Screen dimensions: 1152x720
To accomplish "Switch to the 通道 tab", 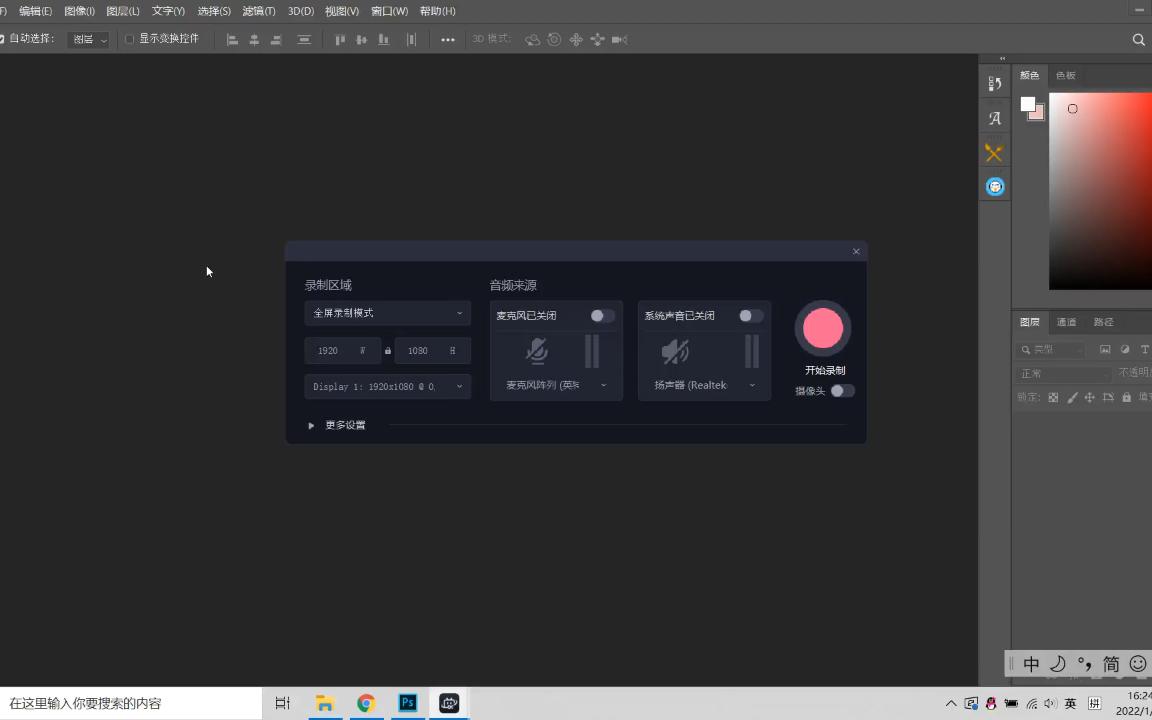I will [1066, 322].
